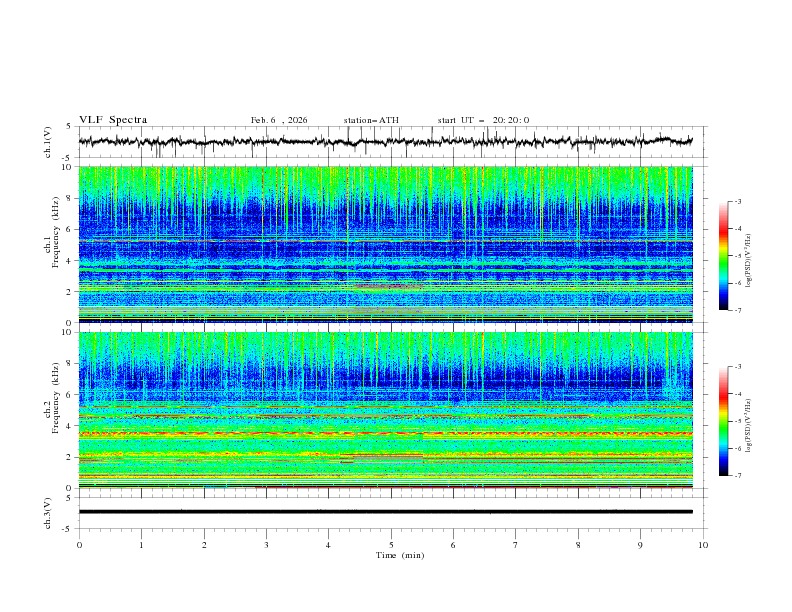Click the ch.1 'Frequency (kHz)' axis label
Viewport: 792px width, 612px height.
(56, 232)
